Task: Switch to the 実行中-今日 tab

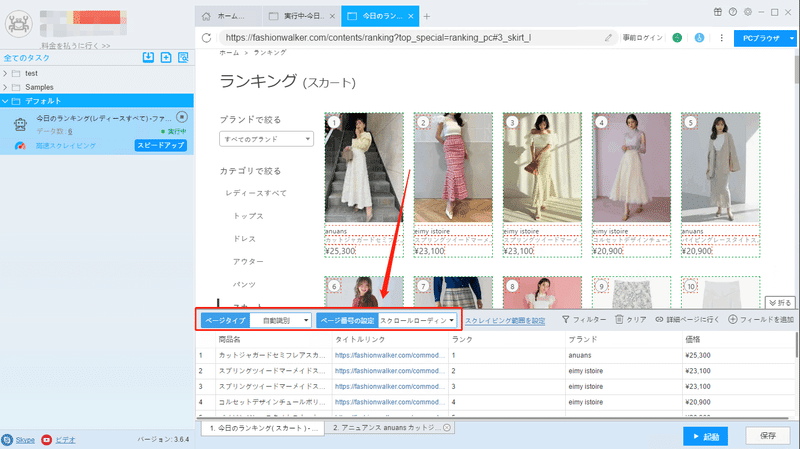Action: (301, 16)
